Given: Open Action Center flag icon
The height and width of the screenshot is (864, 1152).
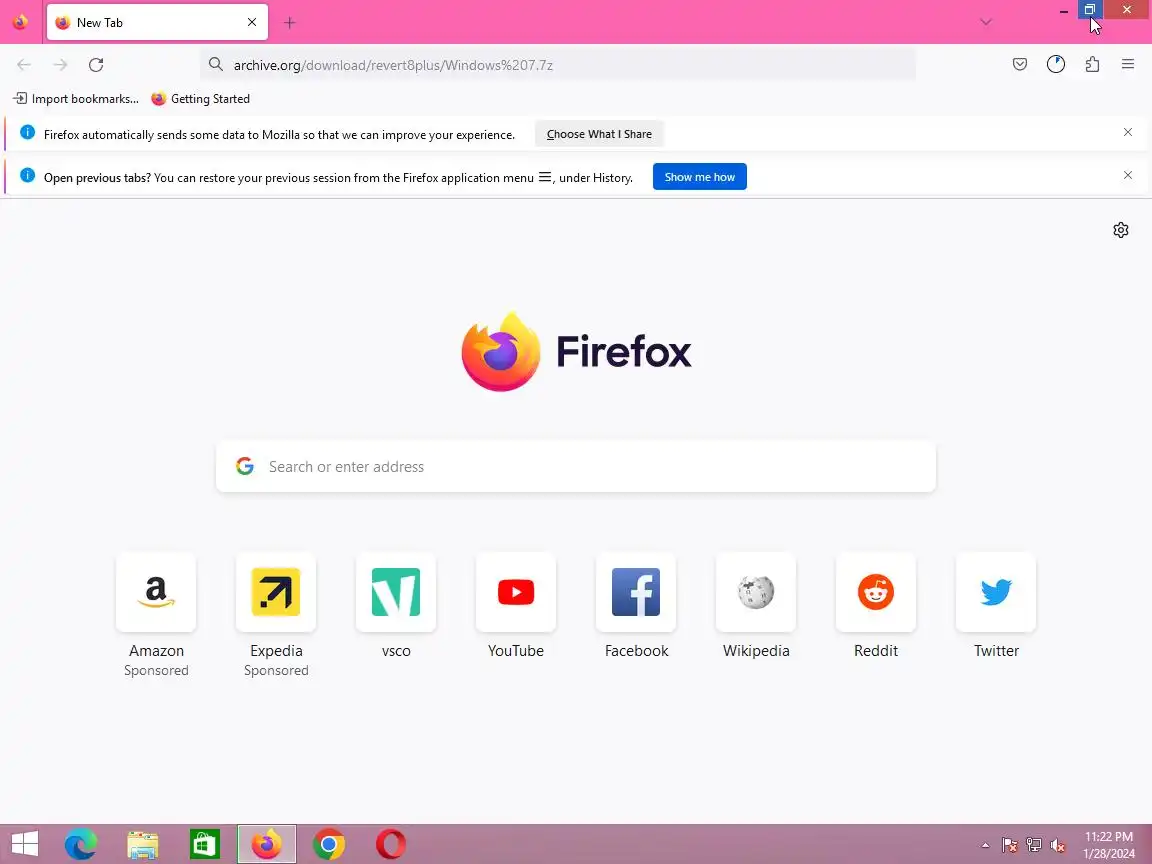Looking at the screenshot, I should [x=1010, y=845].
